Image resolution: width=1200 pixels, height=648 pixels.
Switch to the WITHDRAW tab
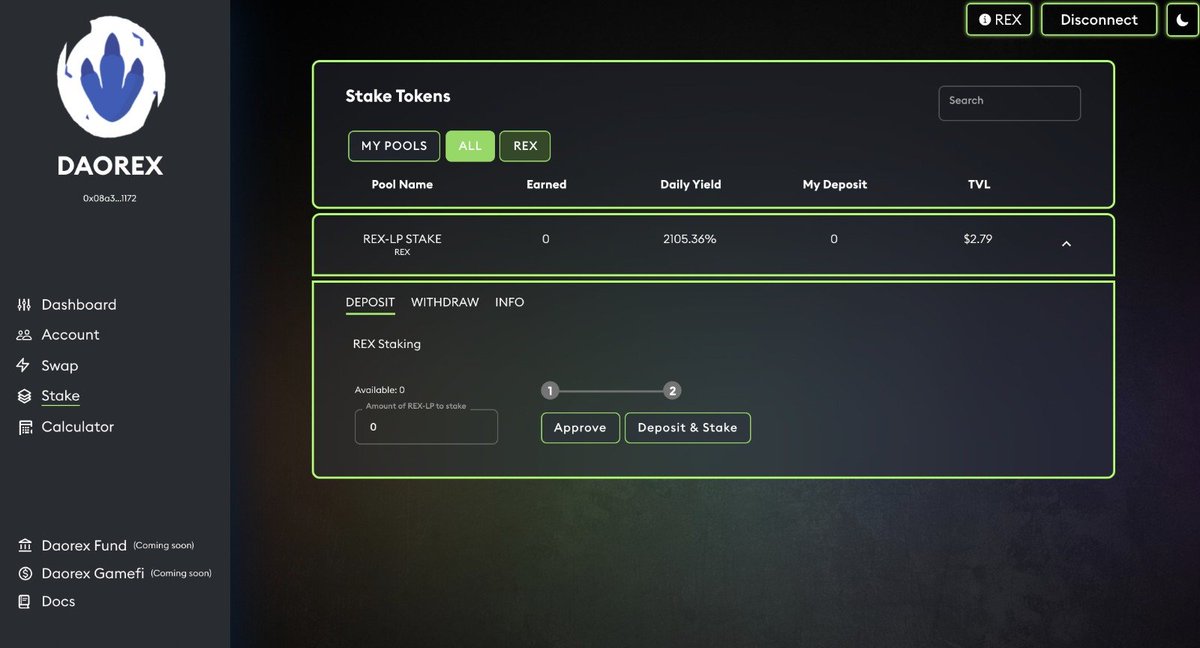[444, 302]
